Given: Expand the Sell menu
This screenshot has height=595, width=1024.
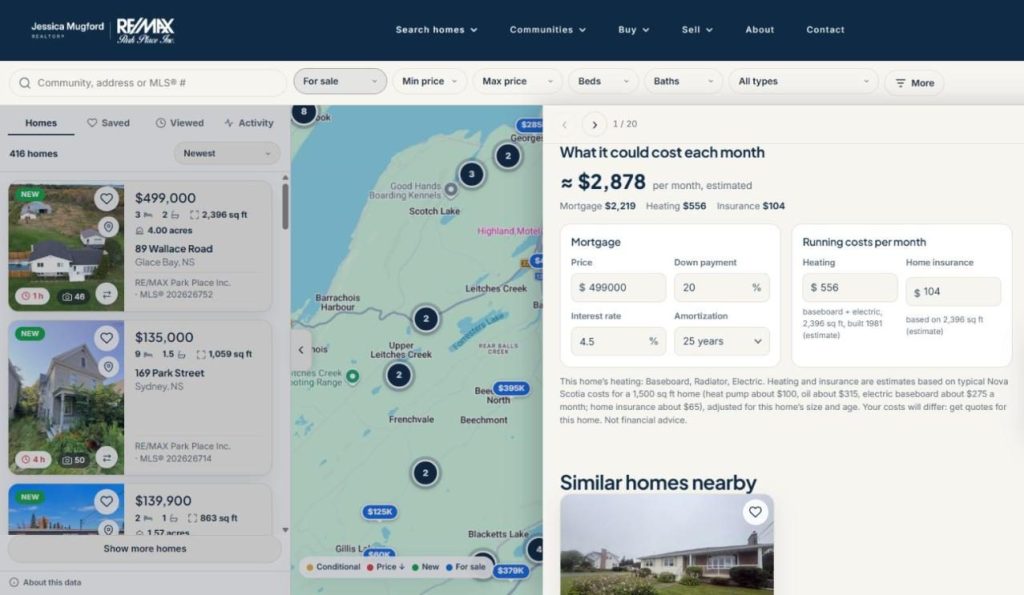Looking at the screenshot, I should coord(697,29).
